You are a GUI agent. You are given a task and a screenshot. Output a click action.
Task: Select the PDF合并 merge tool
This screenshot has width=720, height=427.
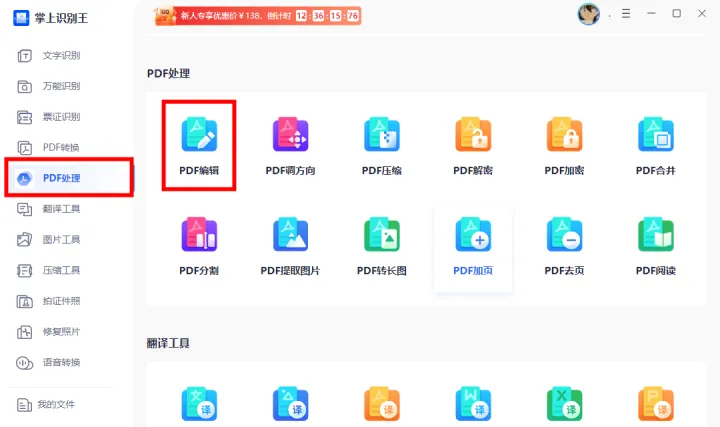tap(656, 145)
